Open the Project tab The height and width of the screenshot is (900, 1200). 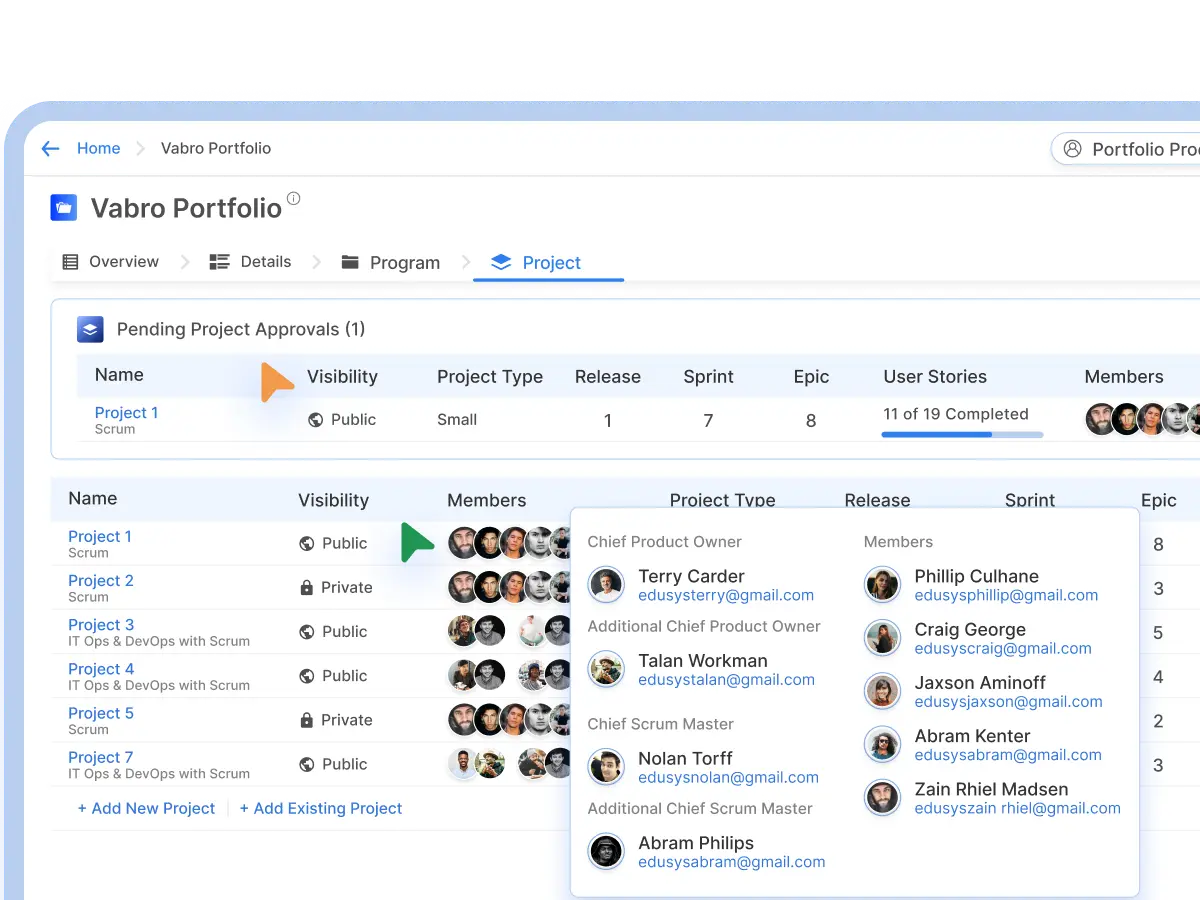(x=536, y=263)
